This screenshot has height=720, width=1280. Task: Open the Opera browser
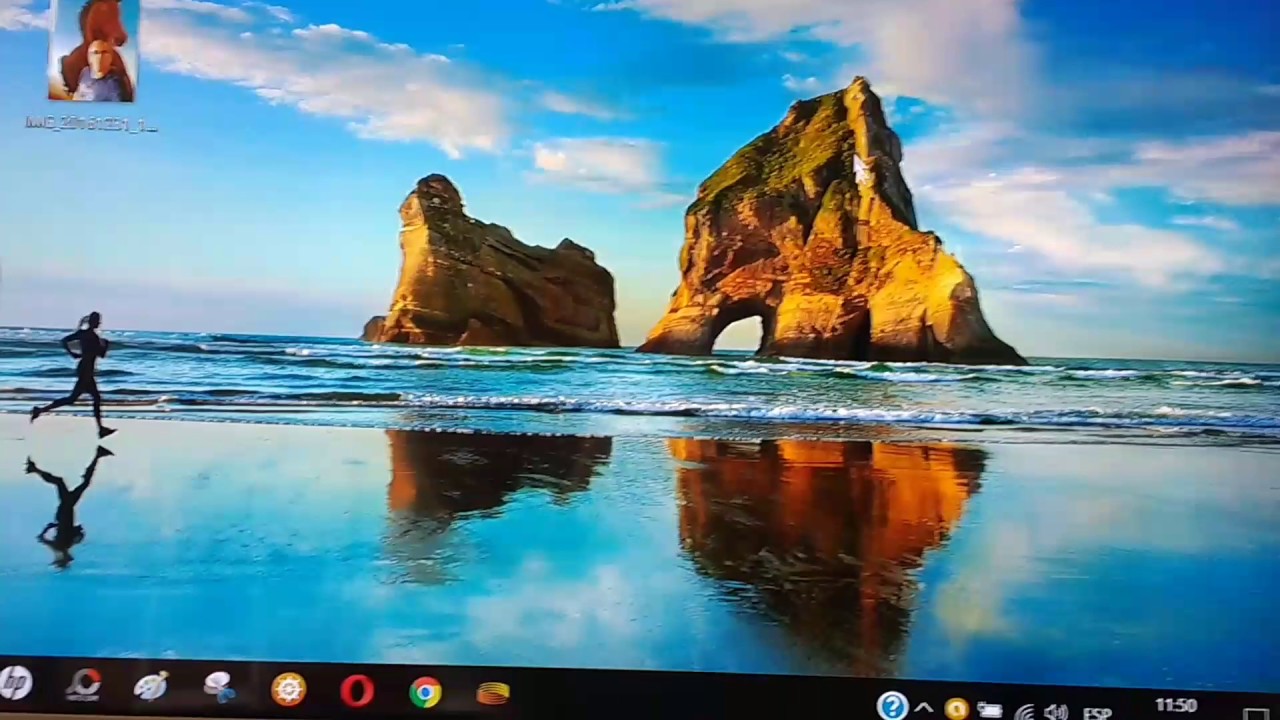pos(357,690)
